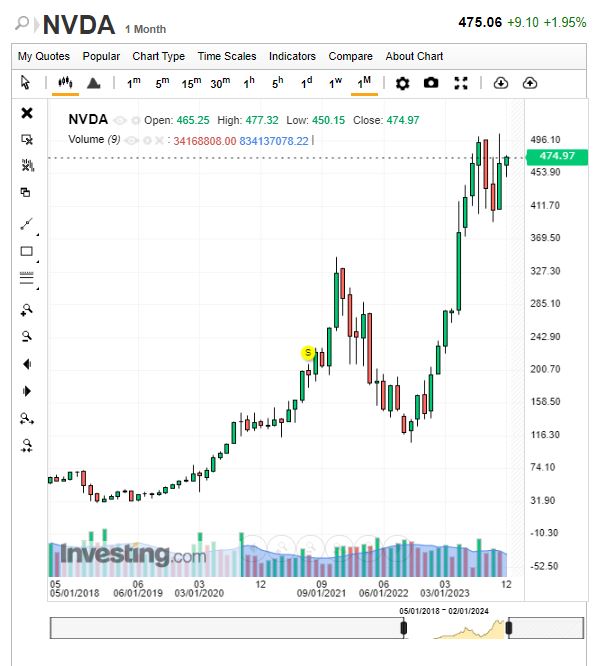Open NVDA series settings gear
This screenshot has height=666, width=596.
pyautogui.click(x=136, y=121)
